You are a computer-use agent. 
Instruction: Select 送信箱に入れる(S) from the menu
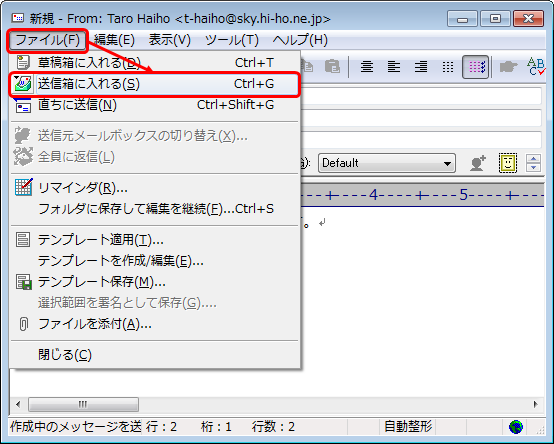(x=154, y=84)
